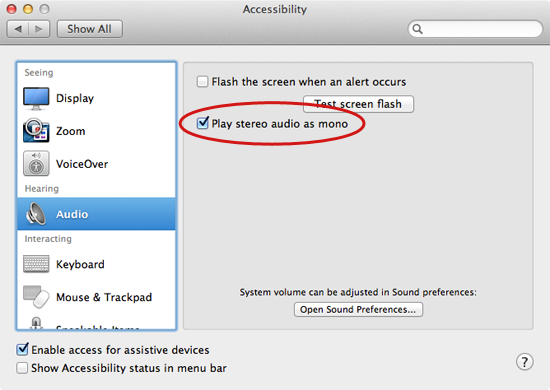Click Open Sound Preferences button
Viewport: 550px width, 390px height.
click(x=358, y=309)
